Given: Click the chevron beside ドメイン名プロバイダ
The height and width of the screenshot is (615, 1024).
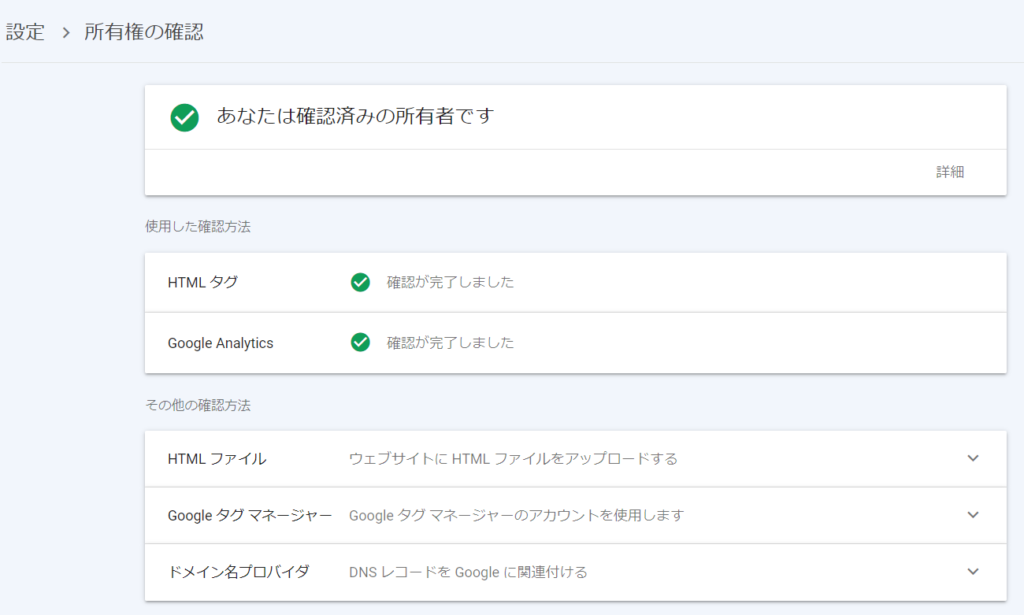Looking at the screenshot, I should [x=971, y=572].
